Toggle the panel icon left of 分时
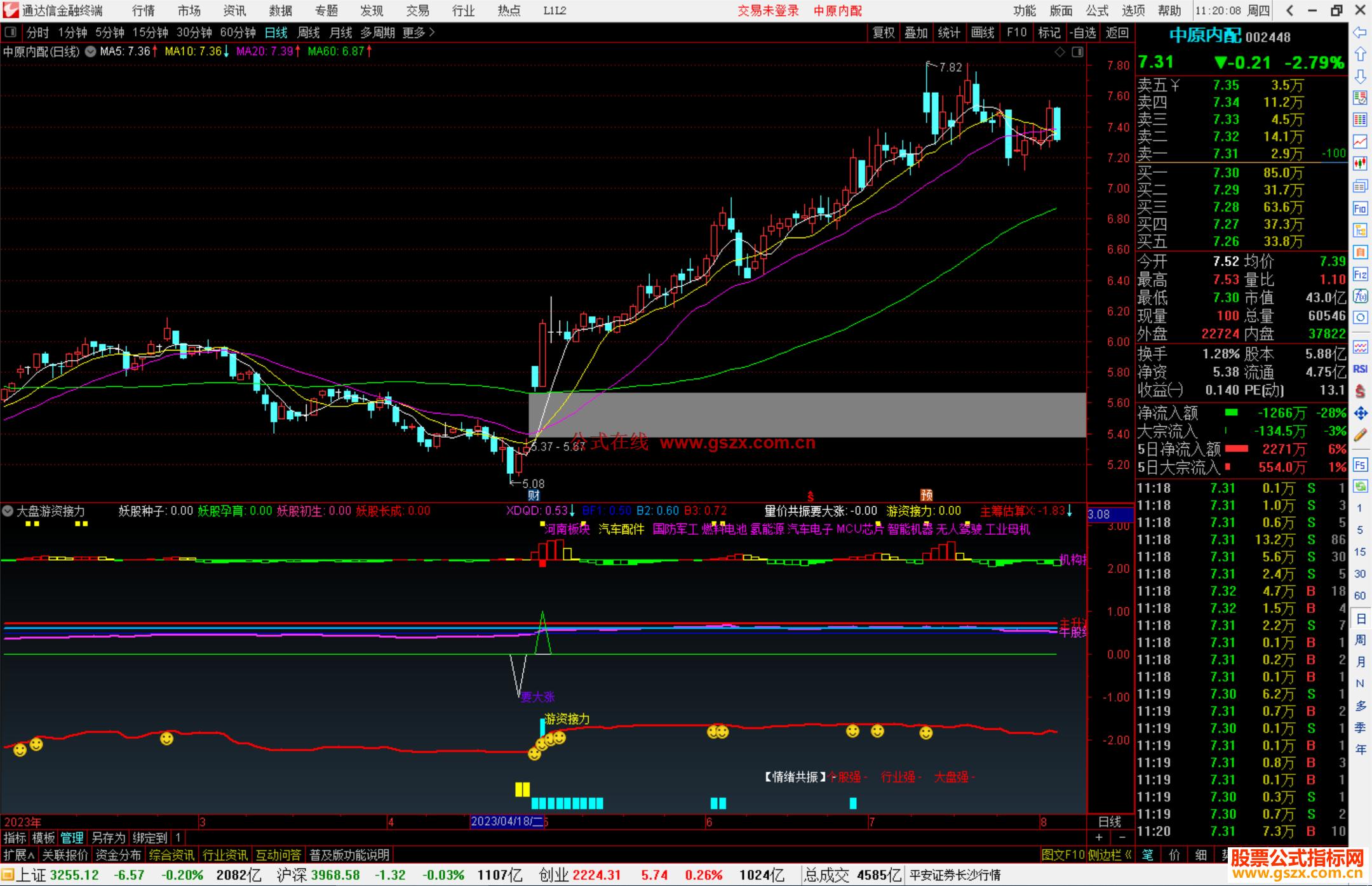The height and width of the screenshot is (886, 1372). tap(11, 32)
